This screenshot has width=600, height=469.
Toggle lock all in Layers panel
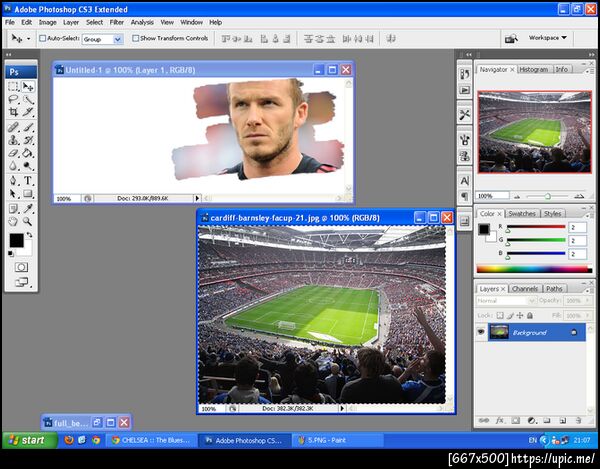pyautogui.click(x=530, y=316)
